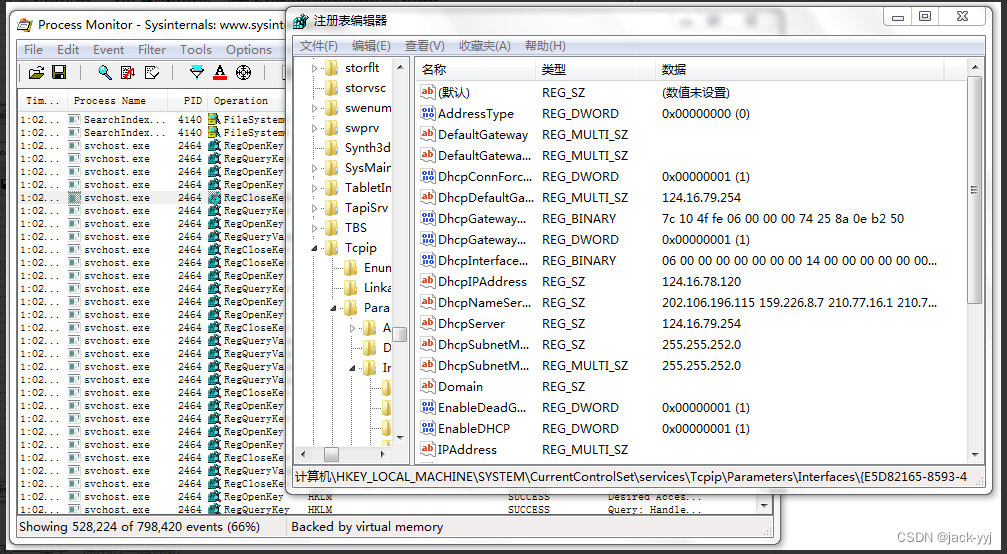This screenshot has height=554, width=1007.
Task: Click the registry tree vertical scrollbar thumb
Action: [x=400, y=334]
